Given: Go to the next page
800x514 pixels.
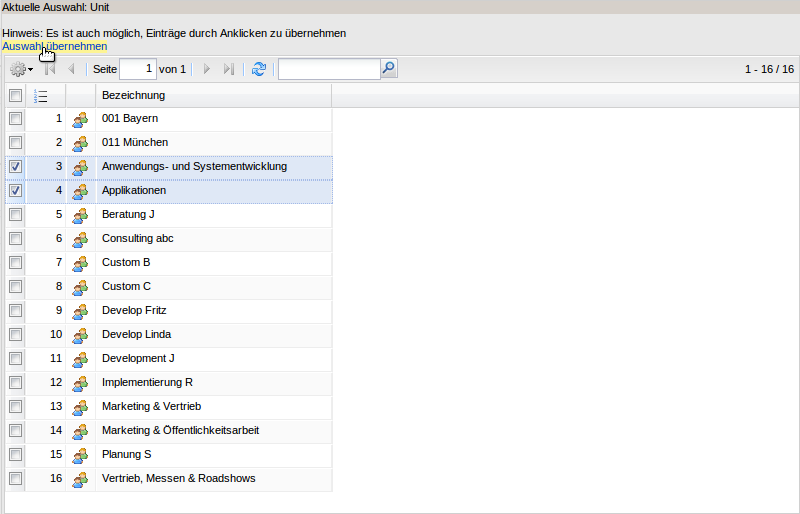Looking at the screenshot, I should pos(207,69).
